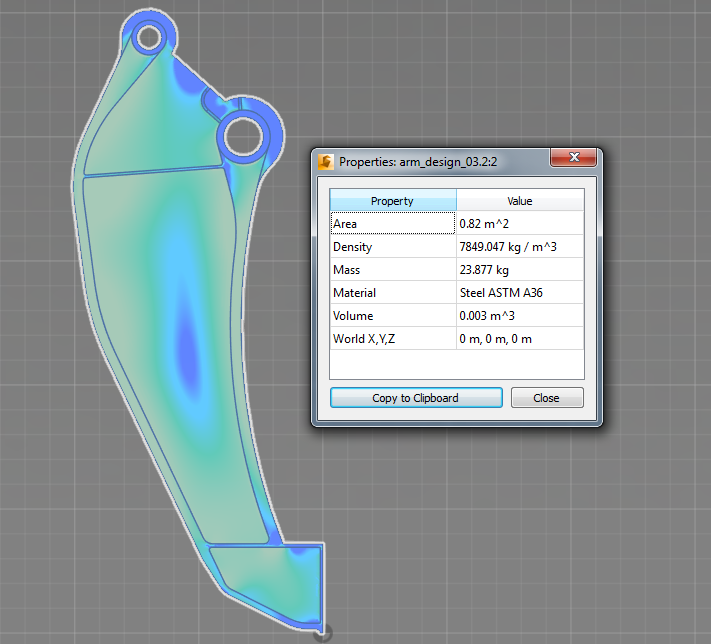Click the Close button in Properties dialog

[x=547, y=398]
